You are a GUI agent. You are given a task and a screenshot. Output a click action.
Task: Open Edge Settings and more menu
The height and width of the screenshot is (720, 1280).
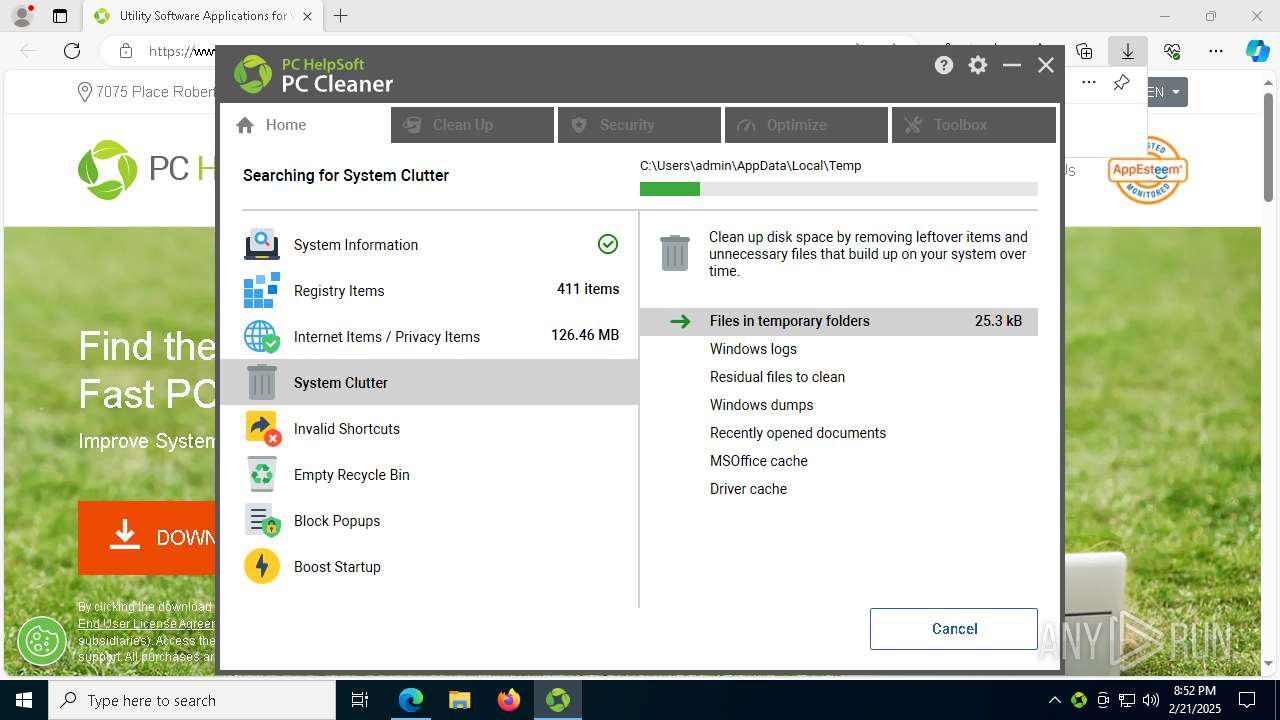click(x=1216, y=51)
